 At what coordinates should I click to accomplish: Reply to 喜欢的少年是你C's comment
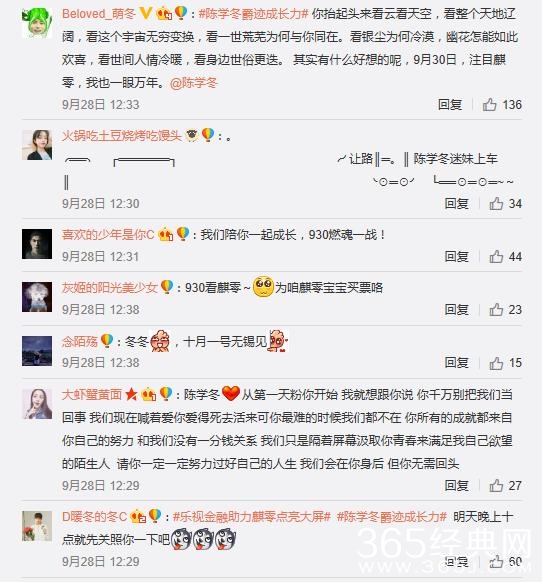(x=457, y=256)
